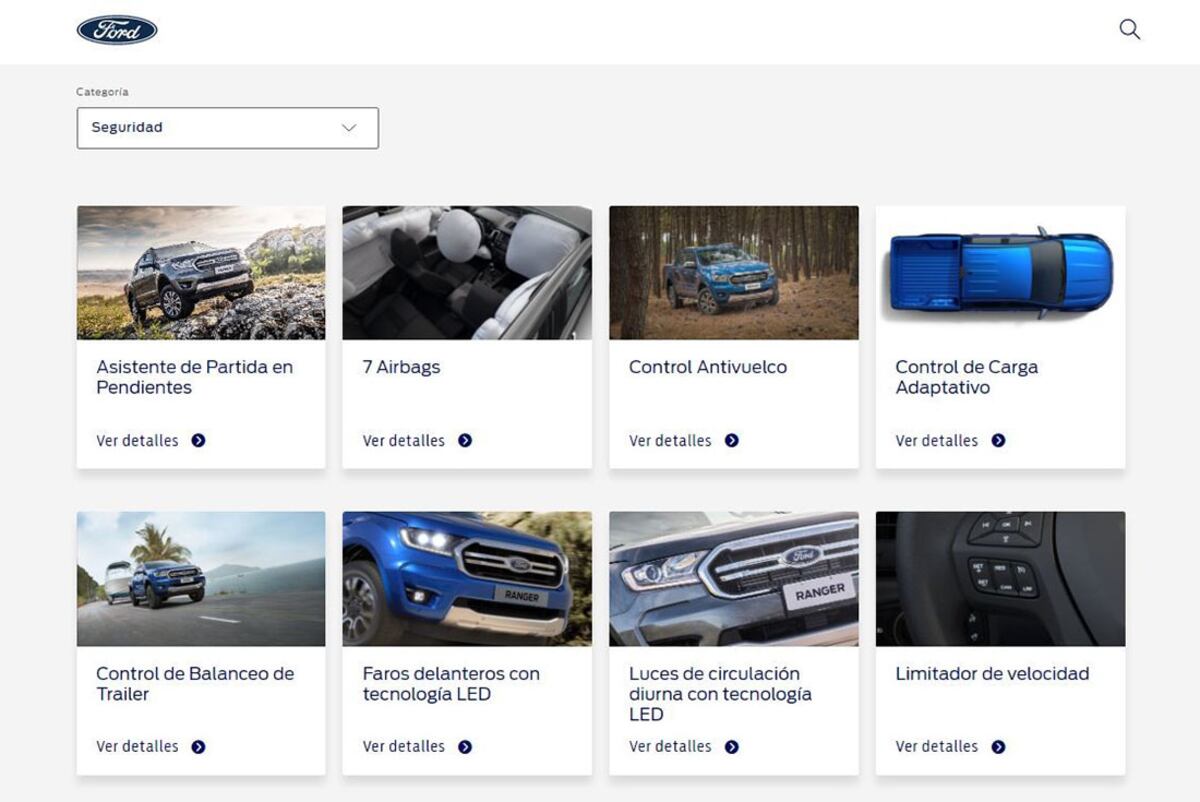This screenshot has width=1200, height=802.
Task: Select the Control de Balanceo de Trailer title
Action: tap(195, 683)
